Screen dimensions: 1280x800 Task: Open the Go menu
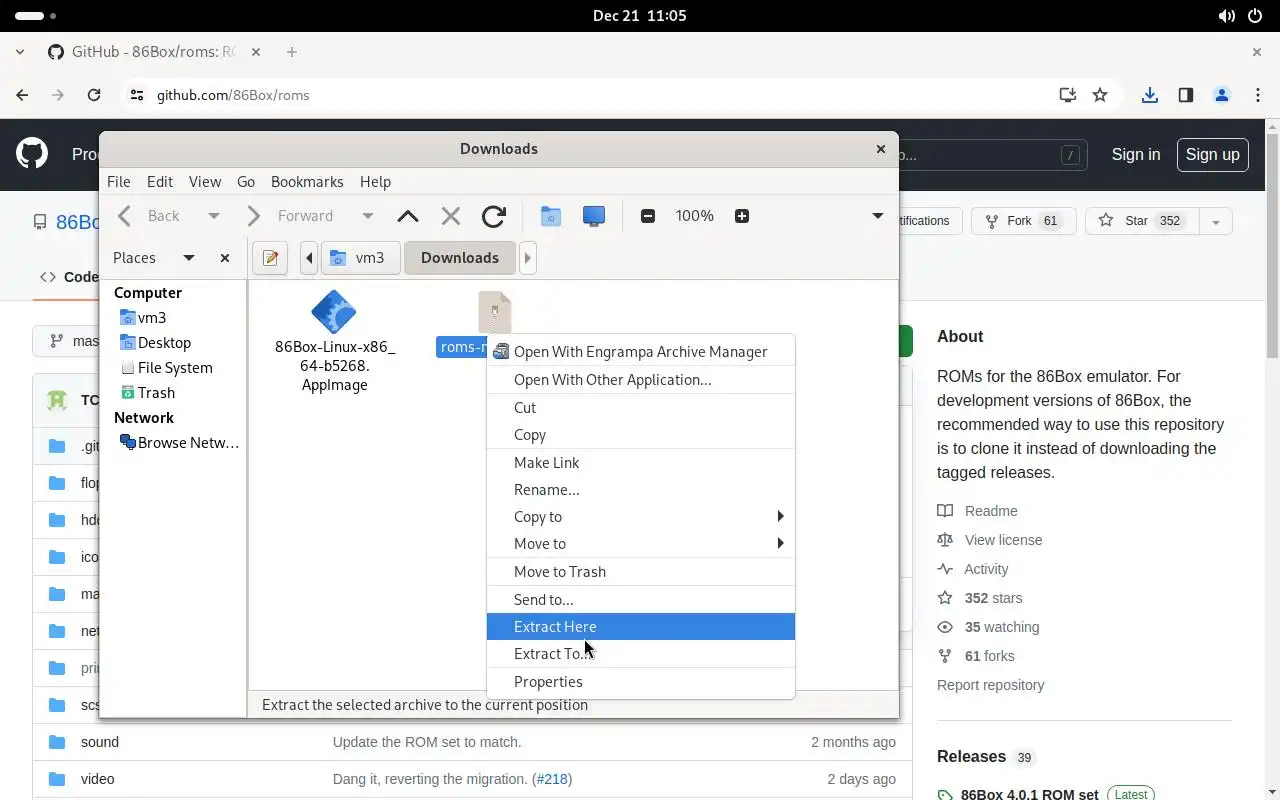pos(246,182)
